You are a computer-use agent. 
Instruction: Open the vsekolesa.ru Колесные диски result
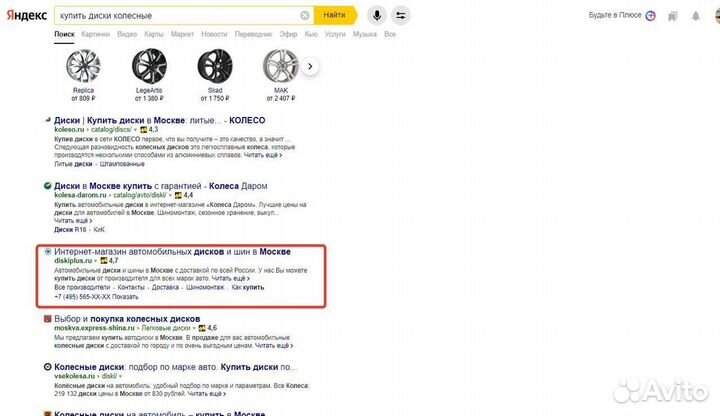(175, 367)
